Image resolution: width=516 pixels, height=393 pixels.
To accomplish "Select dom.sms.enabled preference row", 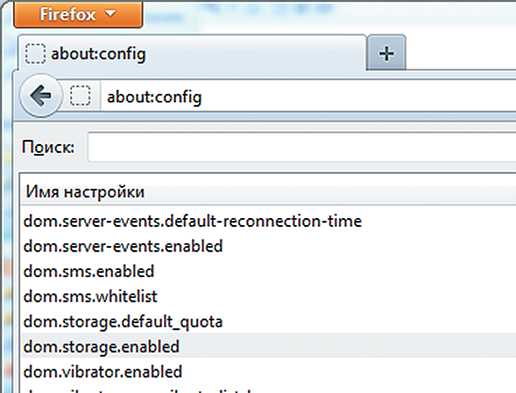I will (269, 271).
